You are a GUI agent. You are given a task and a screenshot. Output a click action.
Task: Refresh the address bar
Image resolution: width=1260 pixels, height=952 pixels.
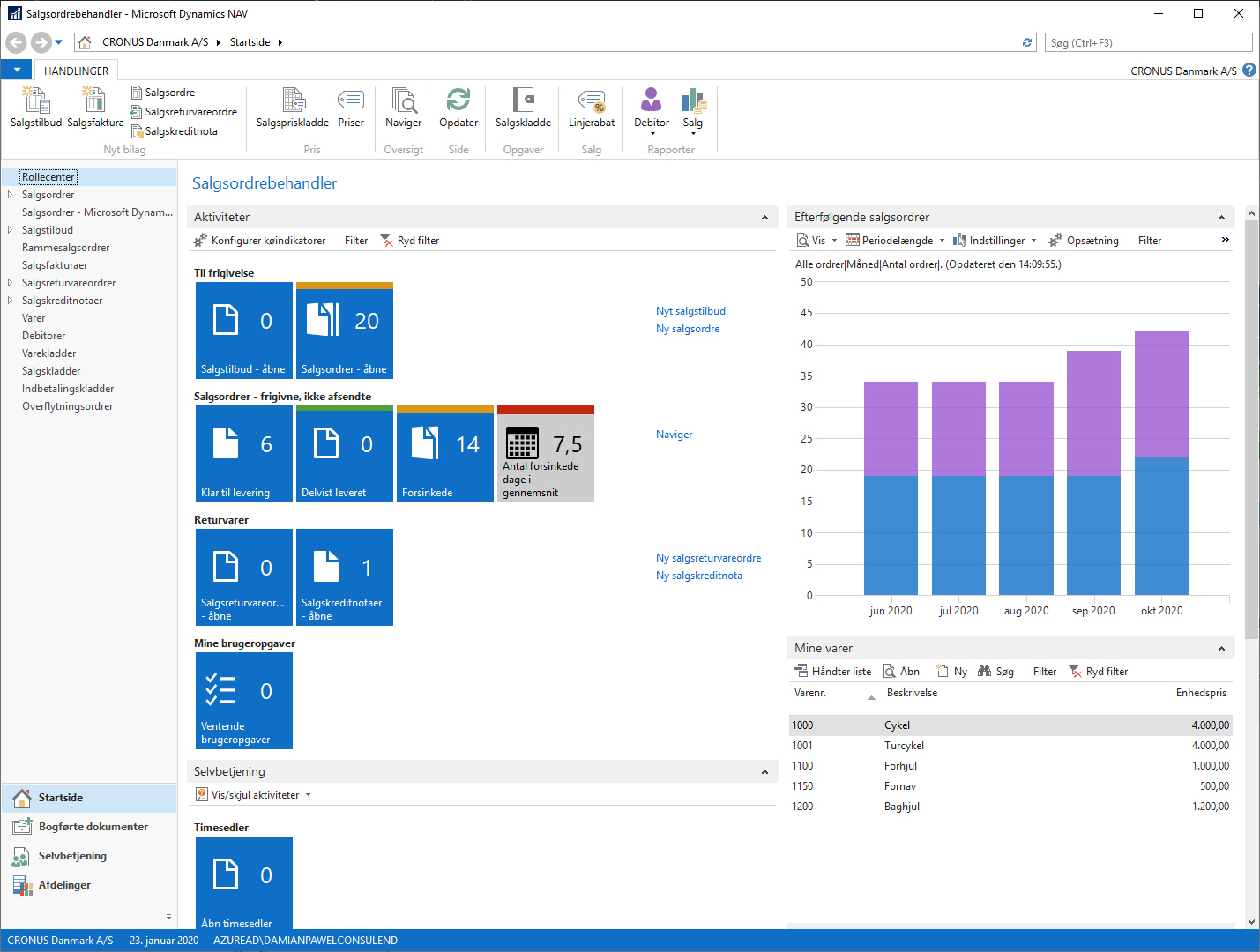[x=1027, y=42]
